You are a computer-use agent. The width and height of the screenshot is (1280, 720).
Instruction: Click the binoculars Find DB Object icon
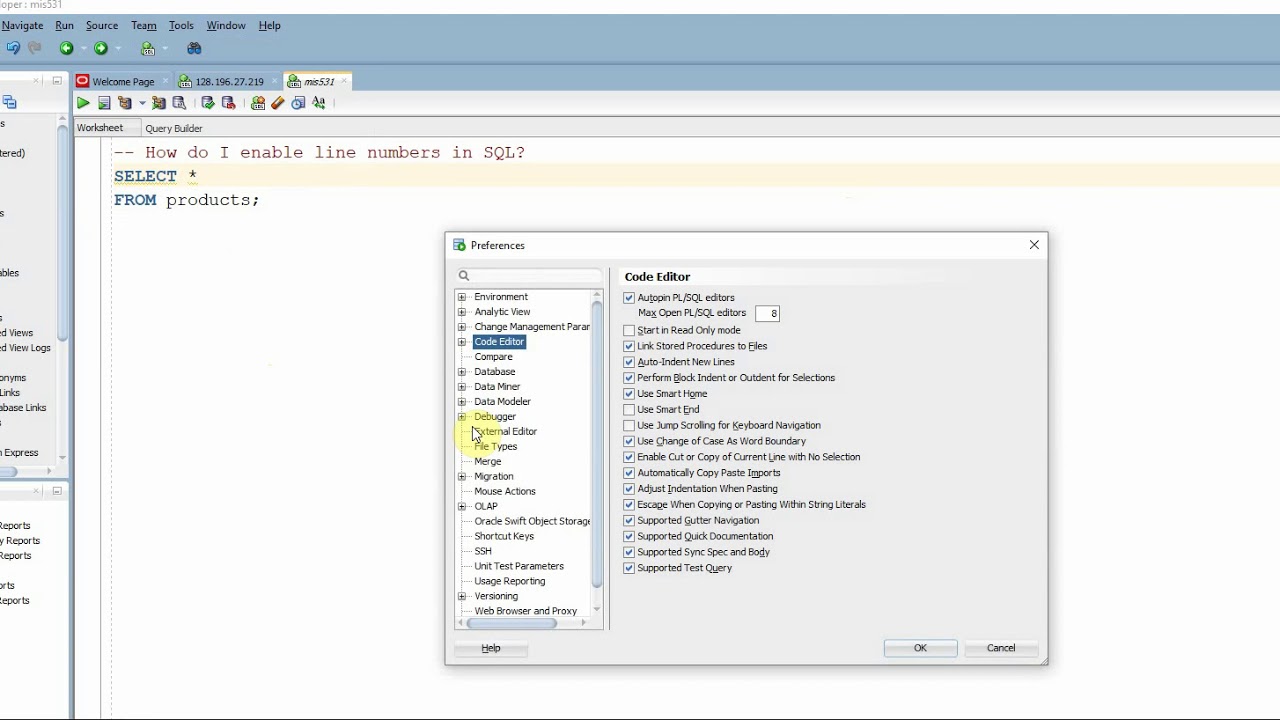[x=194, y=48]
